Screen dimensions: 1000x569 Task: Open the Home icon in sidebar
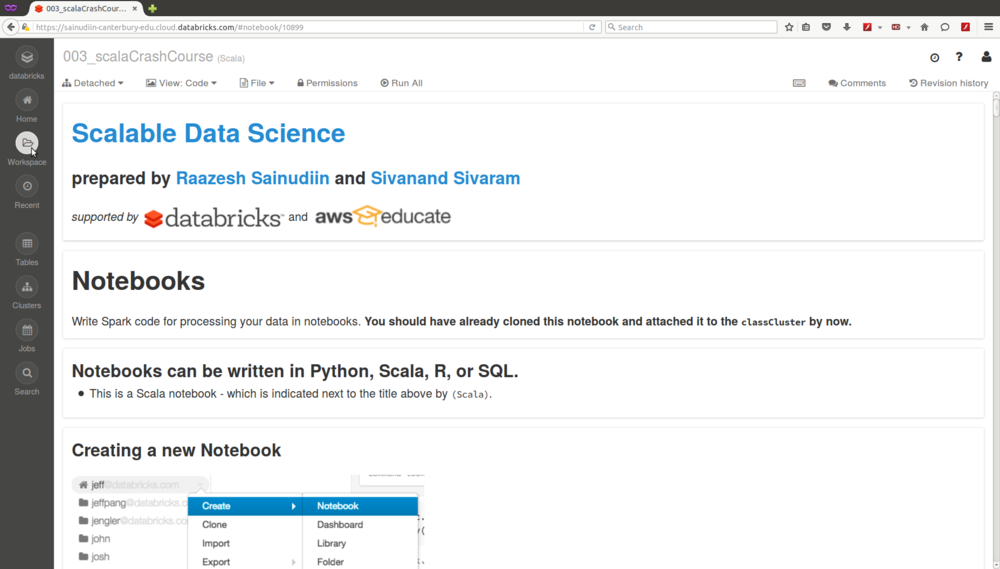pos(27,100)
